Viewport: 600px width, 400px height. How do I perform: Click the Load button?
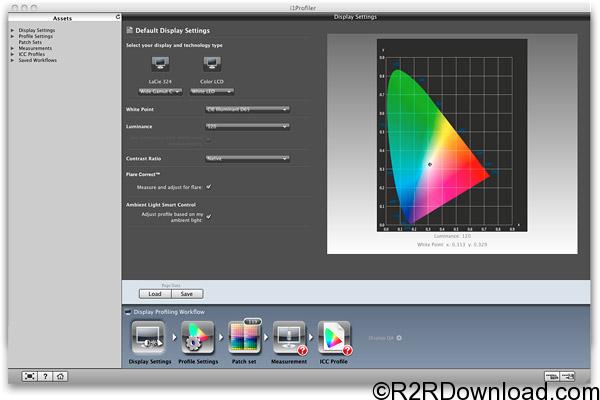click(x=155, y=294)
